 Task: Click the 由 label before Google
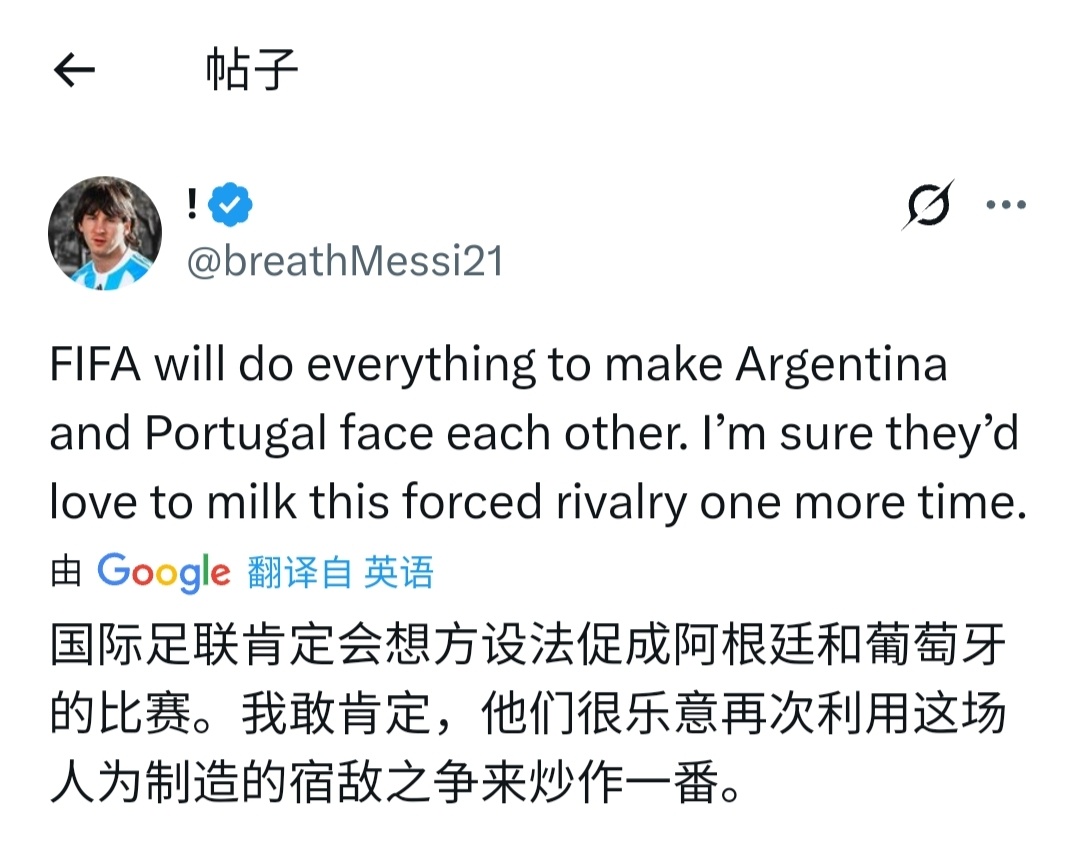tap(66, 573)
